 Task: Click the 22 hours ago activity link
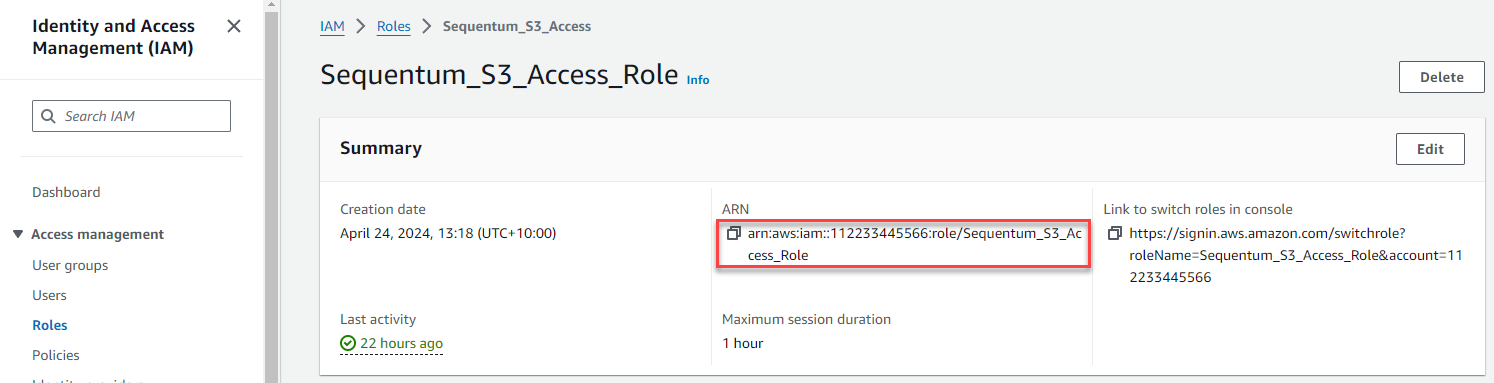pyautogui.click(x=401, y=343)
